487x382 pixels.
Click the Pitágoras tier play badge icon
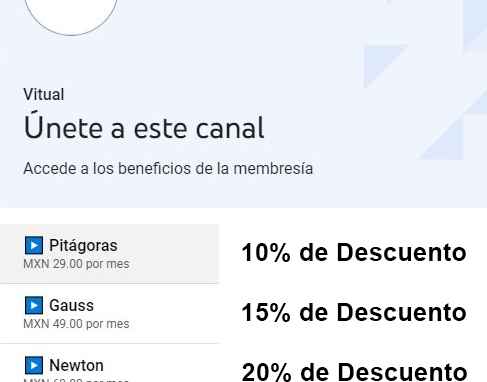tap(34, 245)
